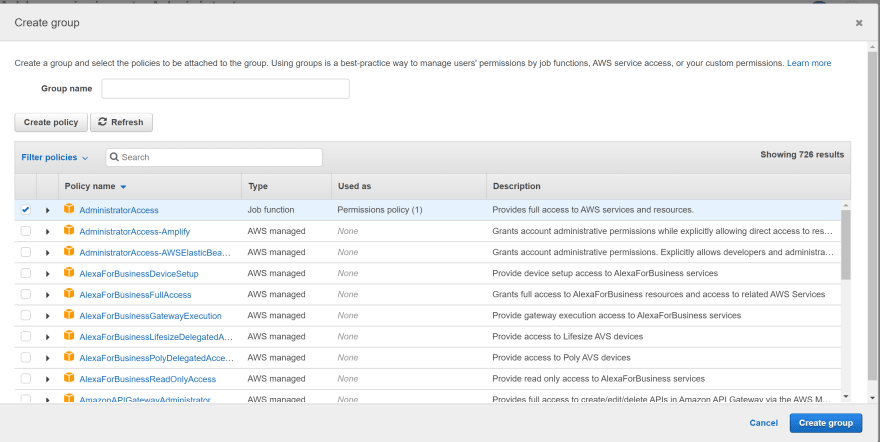Click the magnifier icon in the search box
880x442 pixels.
coord(114,157)
